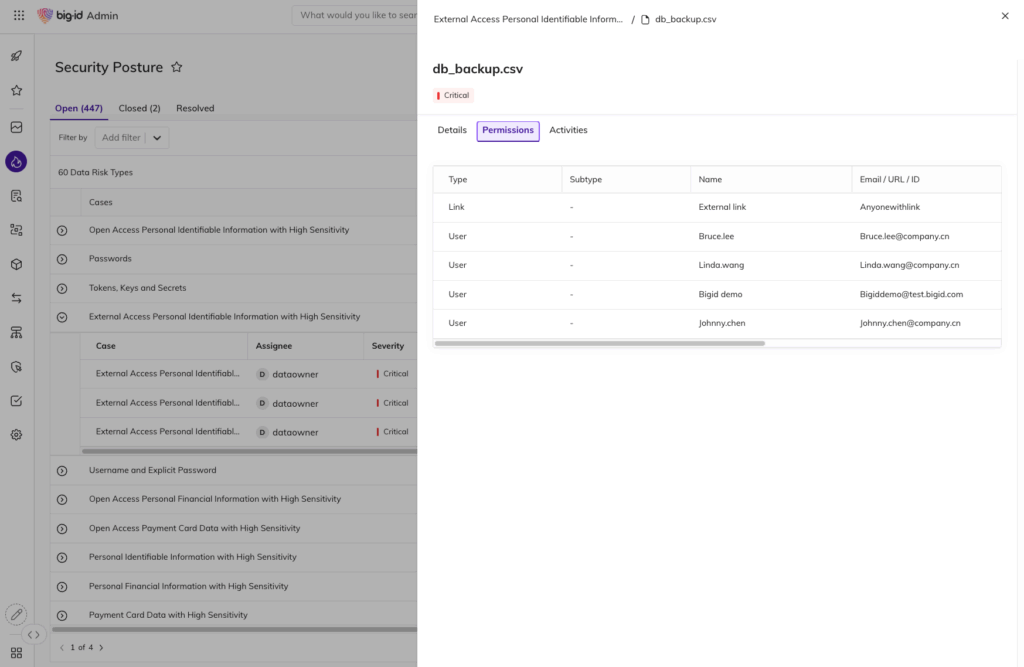Collapse External Access Personal Identifiable Information group

point(62,317)
